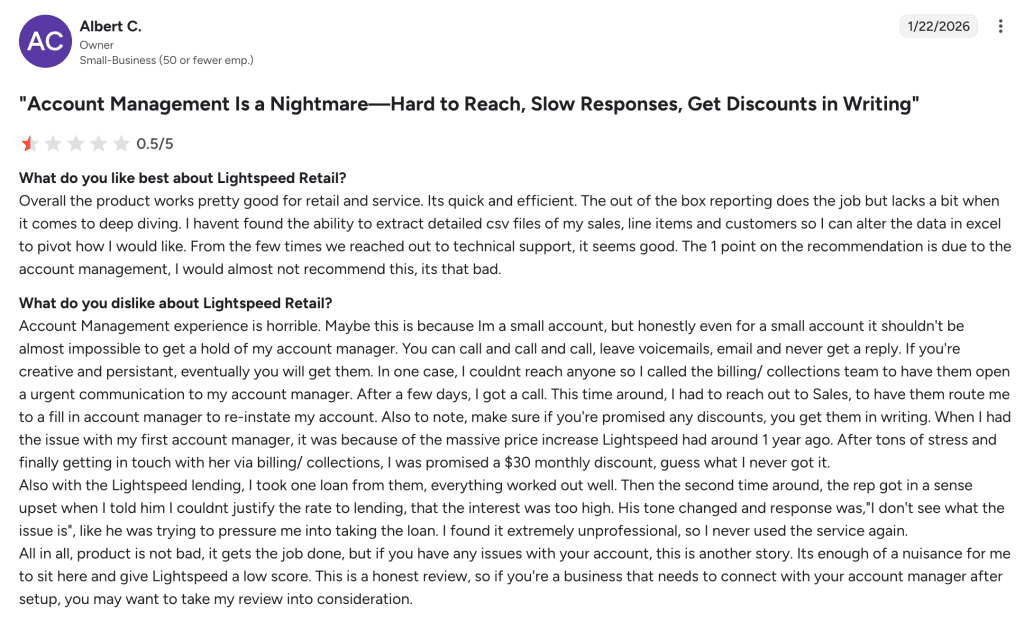Click the purple AC avatar
The width and height of the screenshot is (1024, 623).
click(x=44, y=41)
